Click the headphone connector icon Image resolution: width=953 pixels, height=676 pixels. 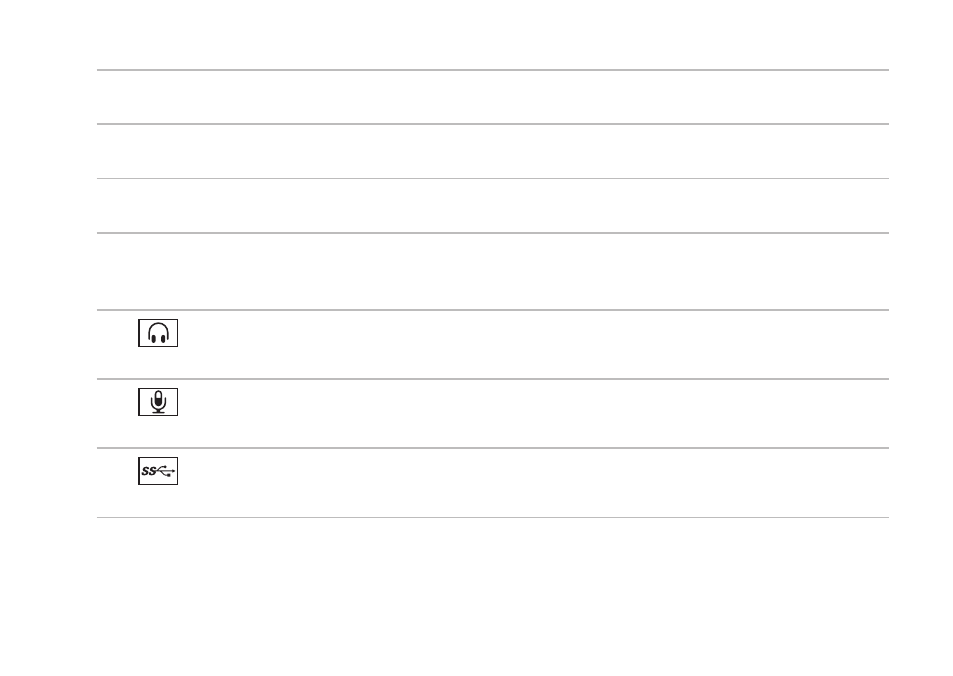pyautogui.click(x=158, y=333)
